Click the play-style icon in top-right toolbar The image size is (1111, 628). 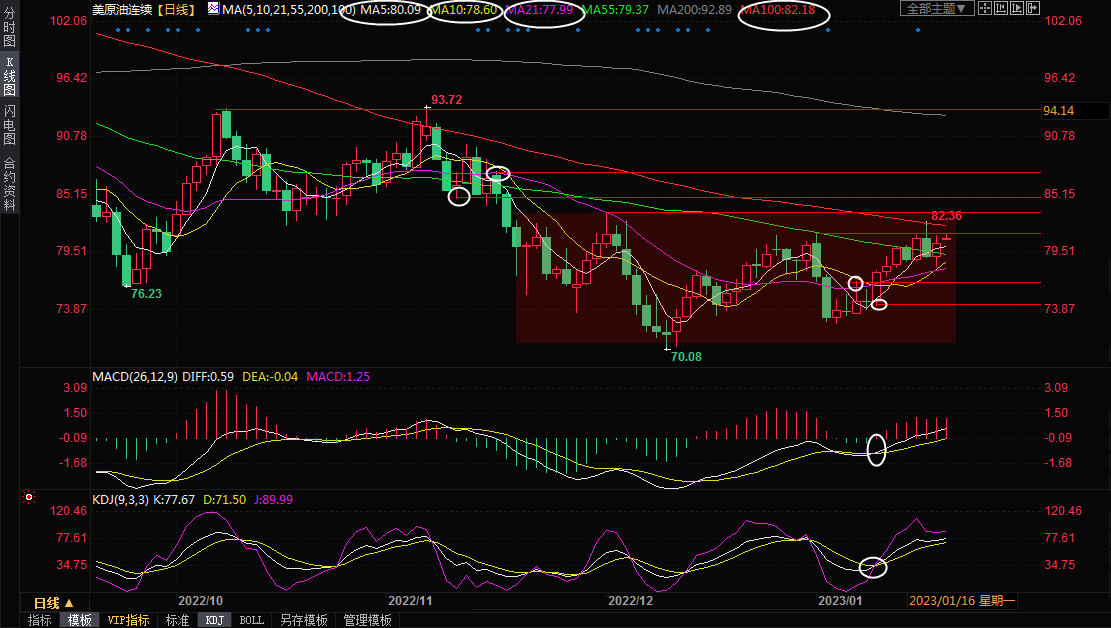[1016, 9]
